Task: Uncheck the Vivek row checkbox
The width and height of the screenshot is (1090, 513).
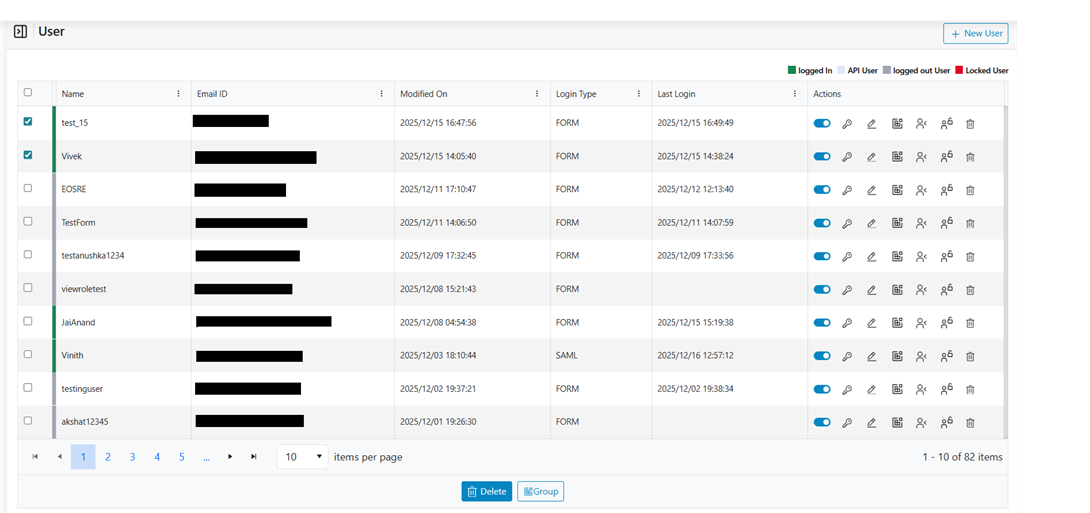Action: click(x=28, y=155)
